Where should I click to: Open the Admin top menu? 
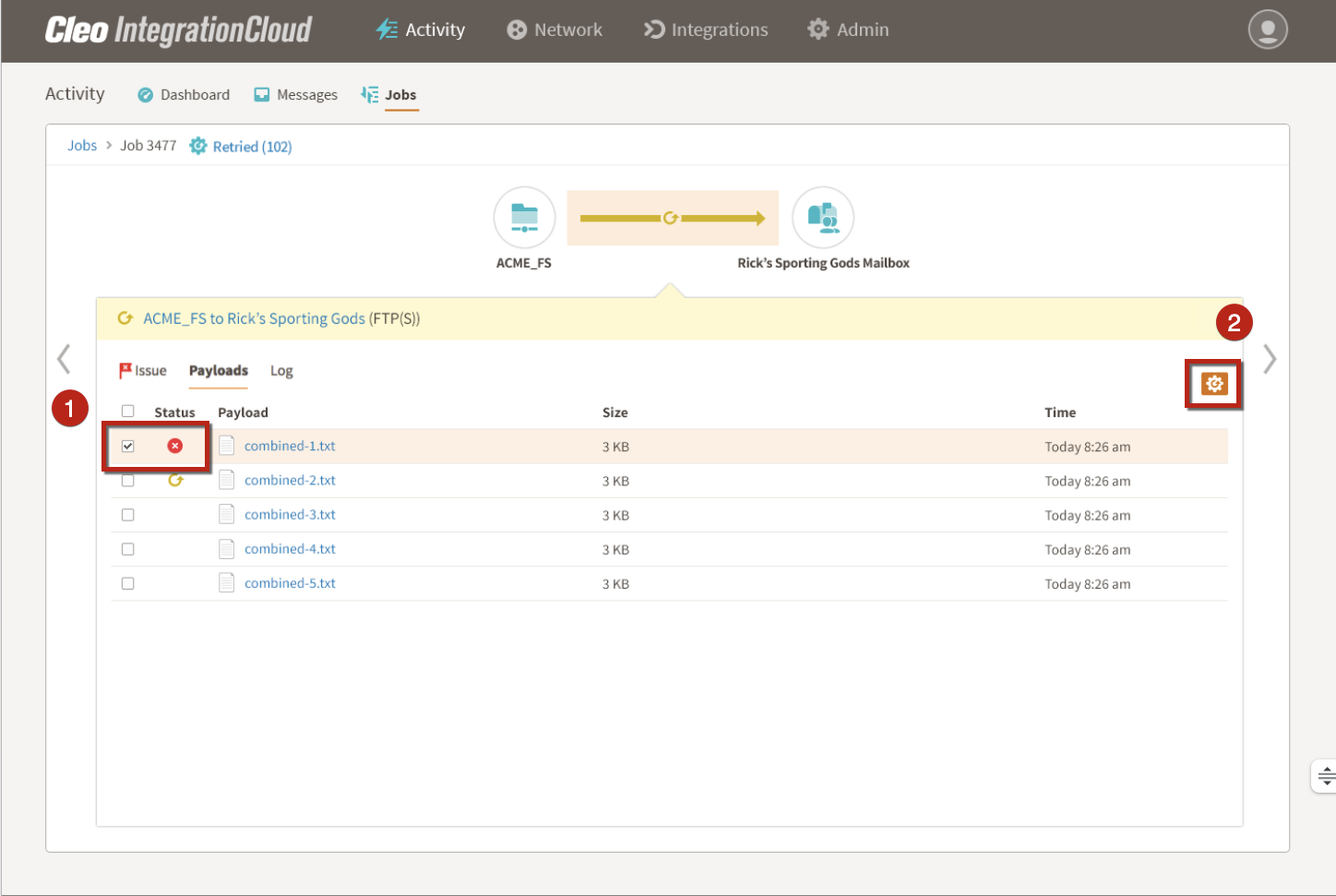click(x=848, y=30)
